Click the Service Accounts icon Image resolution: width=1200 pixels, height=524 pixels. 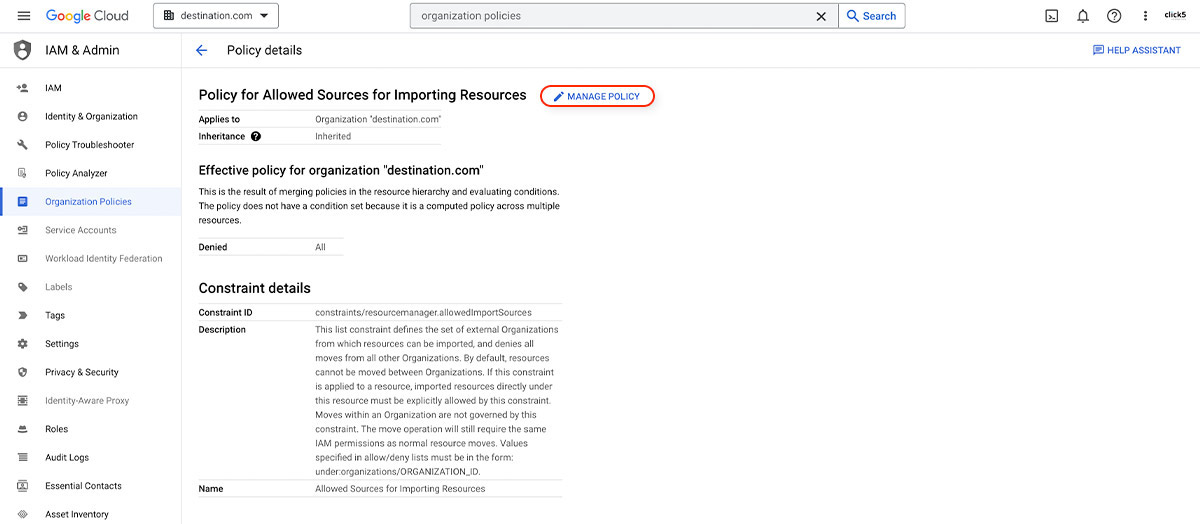[x=22, y=230]
